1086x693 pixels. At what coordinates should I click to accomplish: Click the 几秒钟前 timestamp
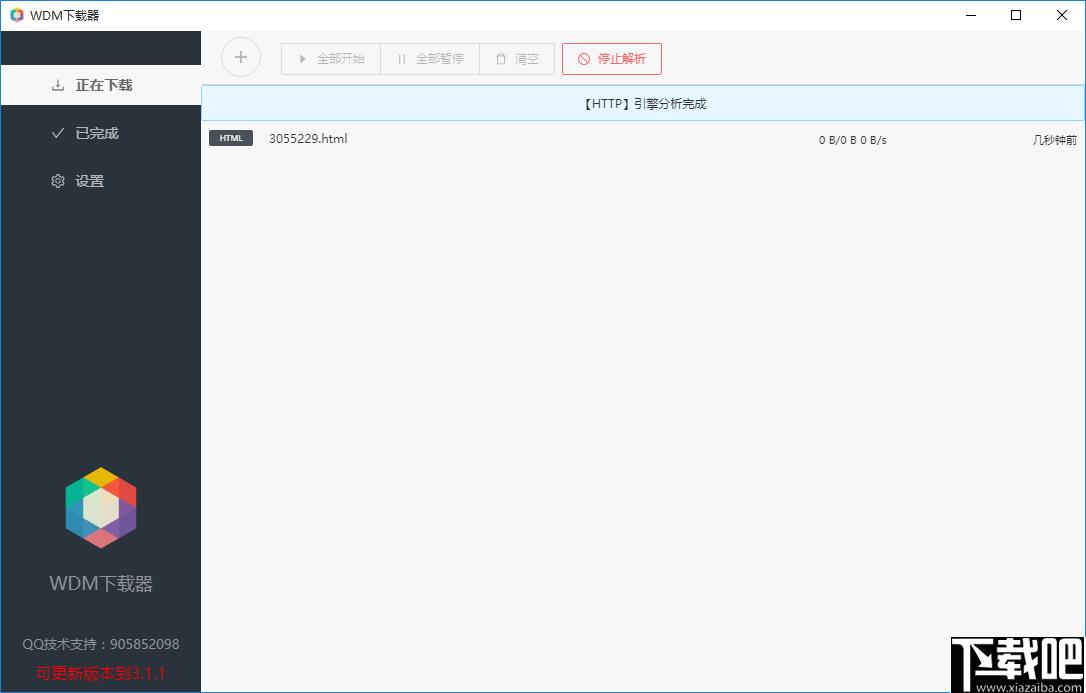(1055, 140)
